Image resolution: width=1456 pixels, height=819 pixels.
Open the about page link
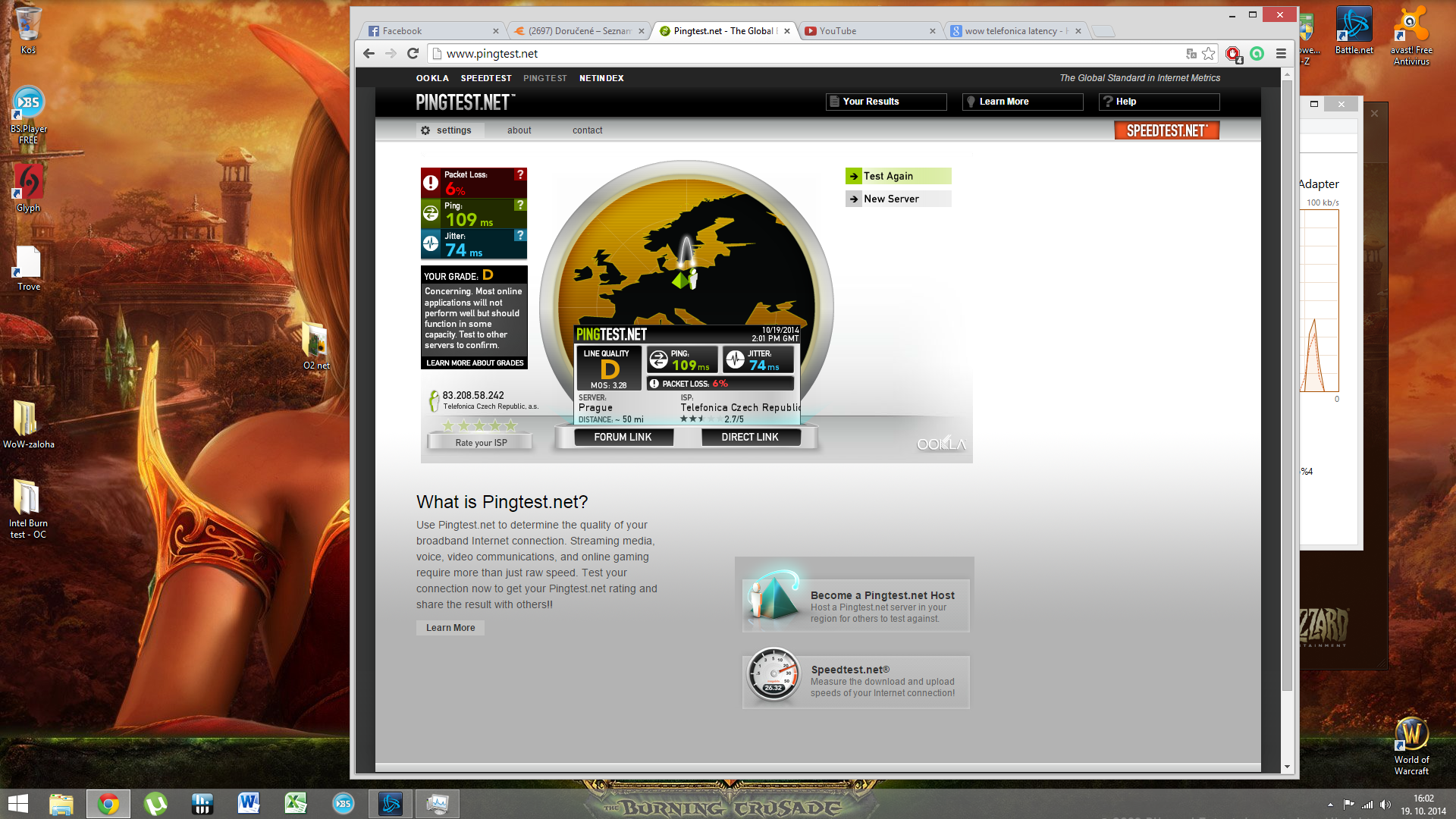[519, 130]
